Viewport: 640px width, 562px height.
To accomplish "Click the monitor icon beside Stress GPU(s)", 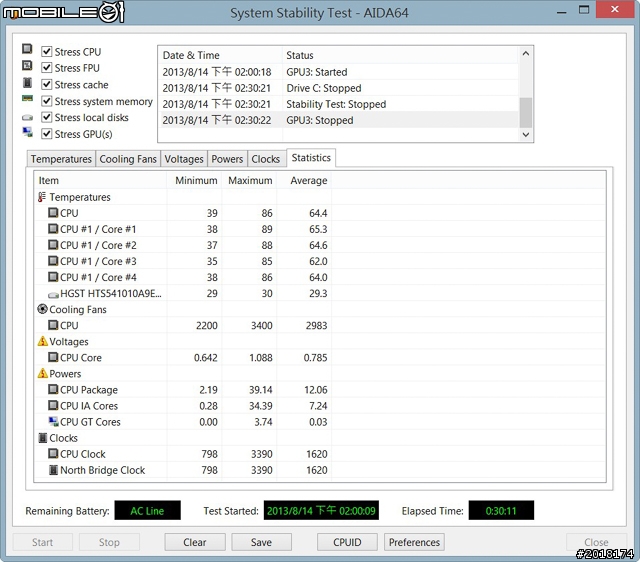I will click(27, 132).
